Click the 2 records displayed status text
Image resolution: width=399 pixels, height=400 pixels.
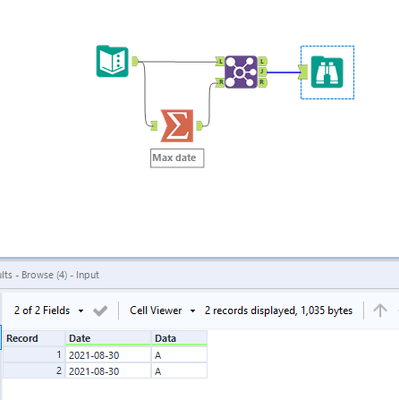tap(279, 311)
